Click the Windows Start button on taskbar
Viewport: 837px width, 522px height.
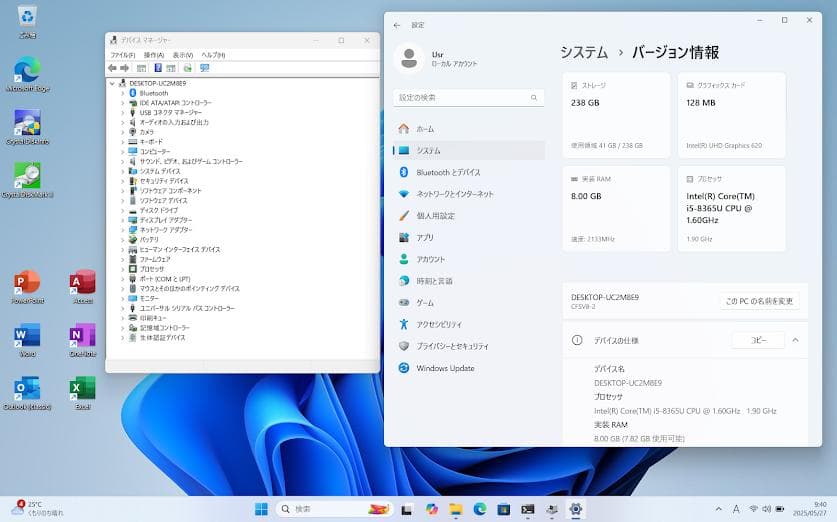[x=262, y=509]
